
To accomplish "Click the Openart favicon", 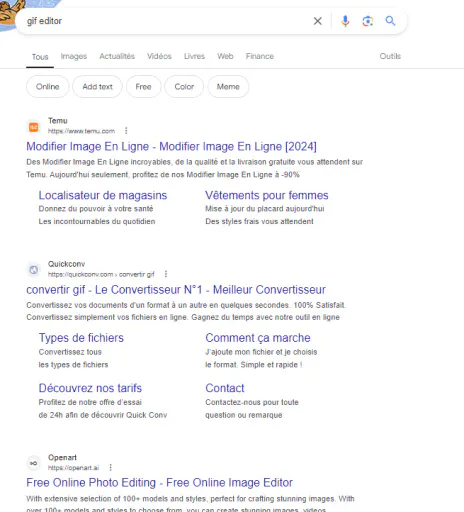I will (x=34, y=463).
